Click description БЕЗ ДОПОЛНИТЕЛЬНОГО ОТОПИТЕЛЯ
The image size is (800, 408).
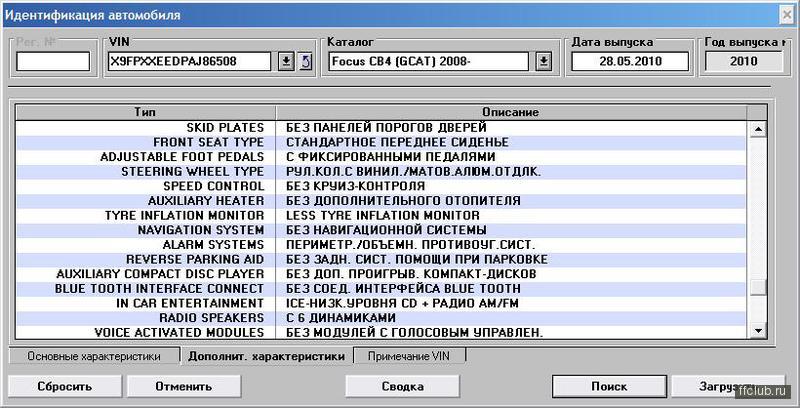tap(404, 201)
